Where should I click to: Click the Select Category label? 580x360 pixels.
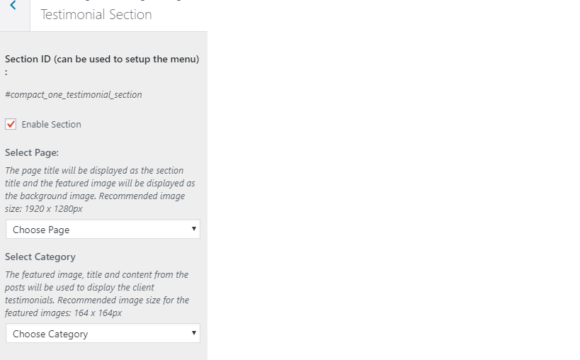click(x=40, y=257)
